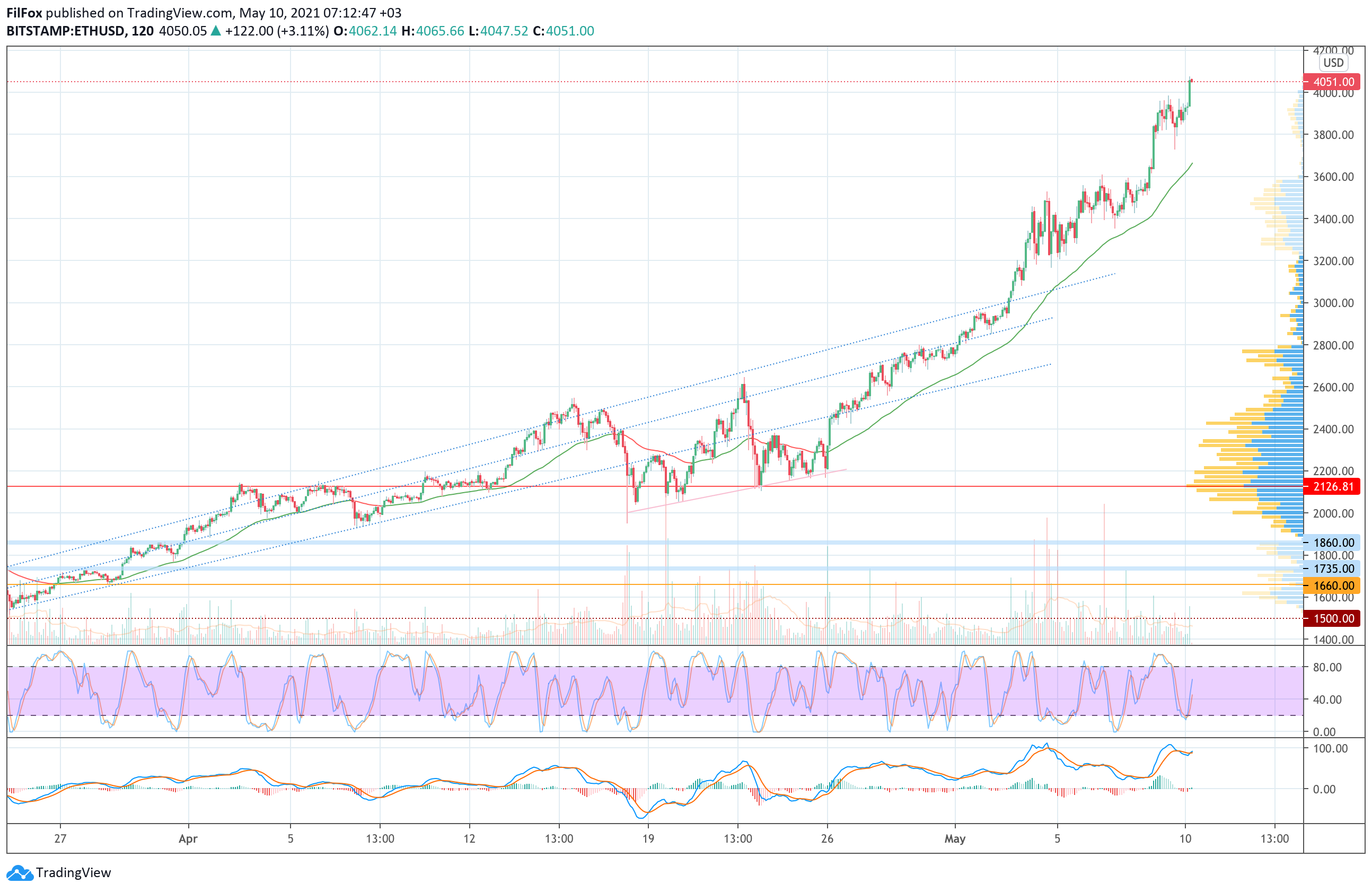Viewport: 1372px width, 892px height.
Task: Select the 19 date on time axis
Action: (648, 839)
